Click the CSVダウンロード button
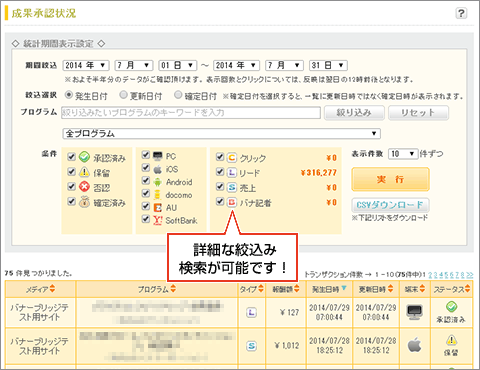This screenshot has height=370, width=480. pyautogui.click(x=390, y=205)
